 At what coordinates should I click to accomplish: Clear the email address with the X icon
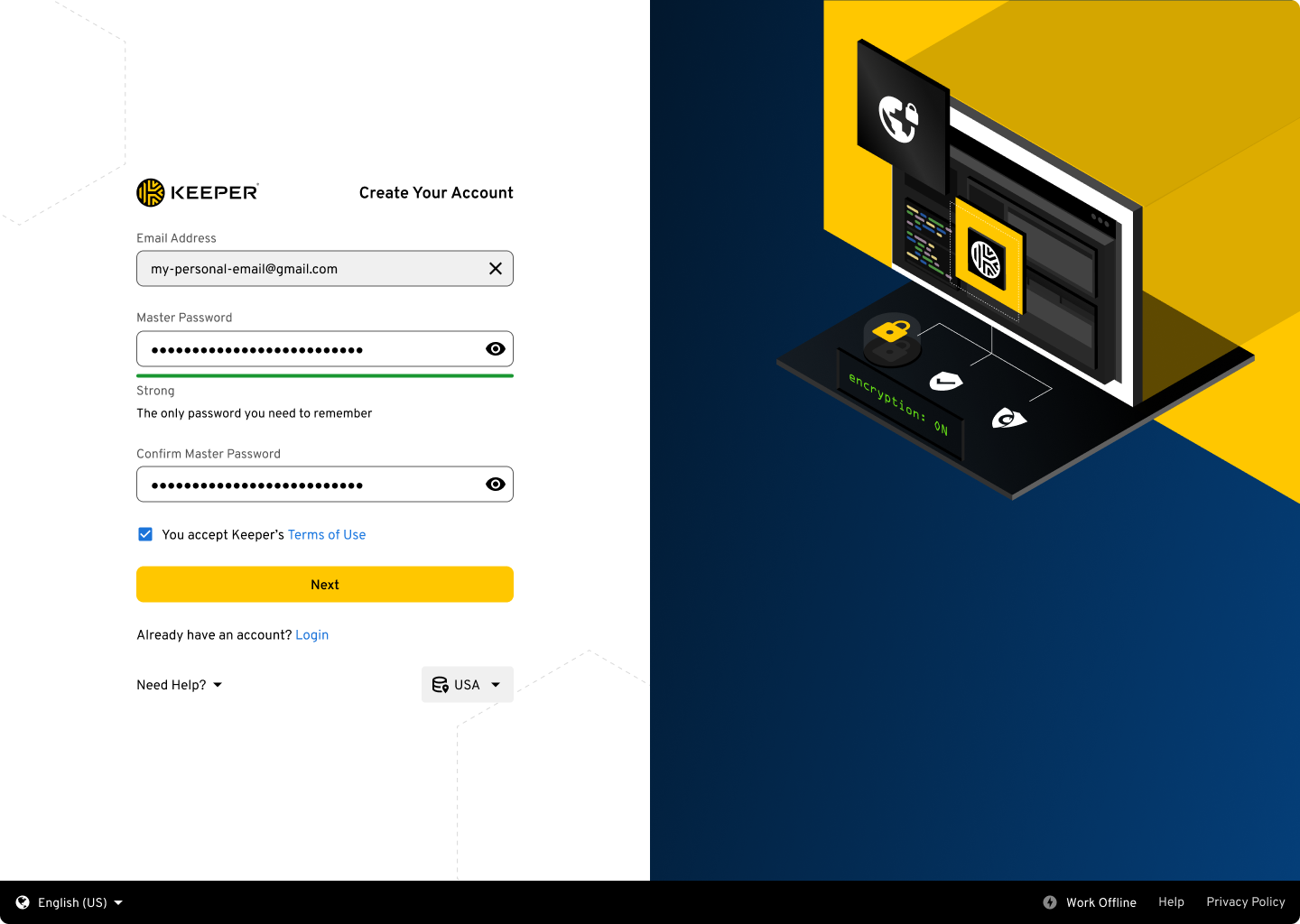(x=496, y=269)
